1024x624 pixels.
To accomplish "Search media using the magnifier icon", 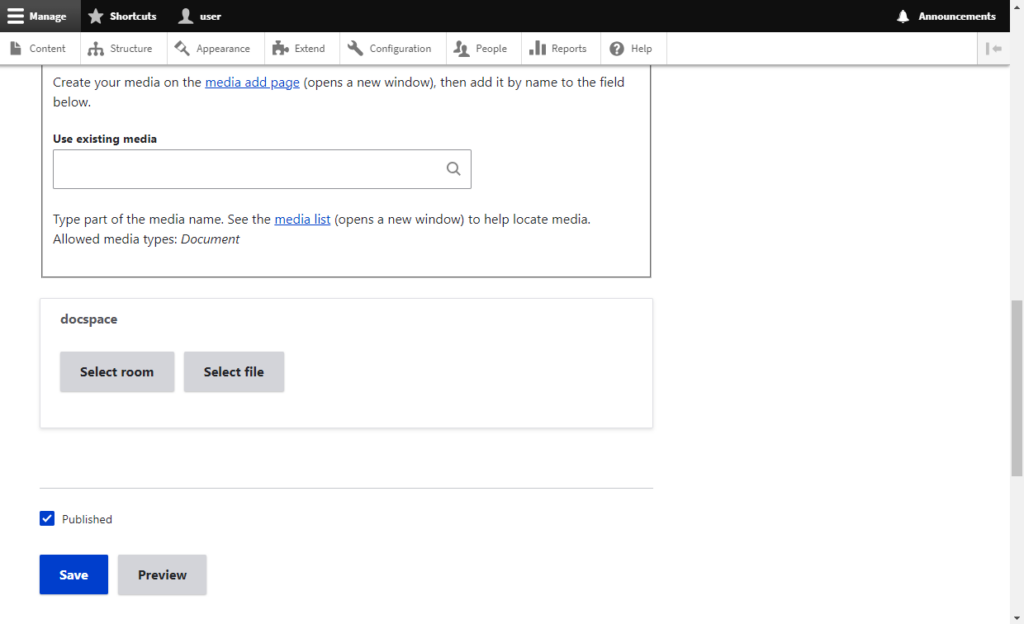I will tap(453, 168).
